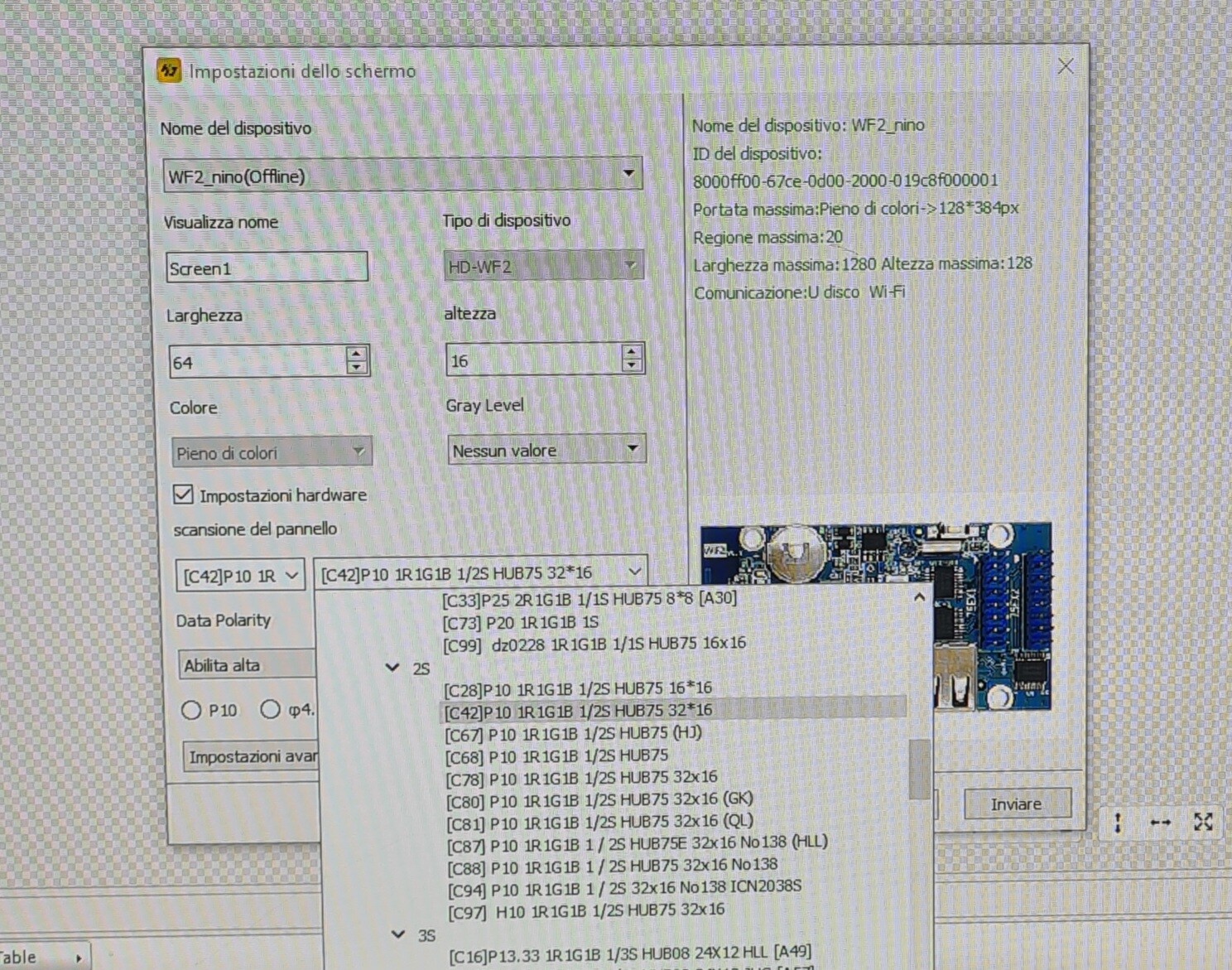Click the device ID 8000ff00-67ce-0d00-2000-019c8f000001
The width and height of the screenshot is (1232, 970).
coord(846,181)
